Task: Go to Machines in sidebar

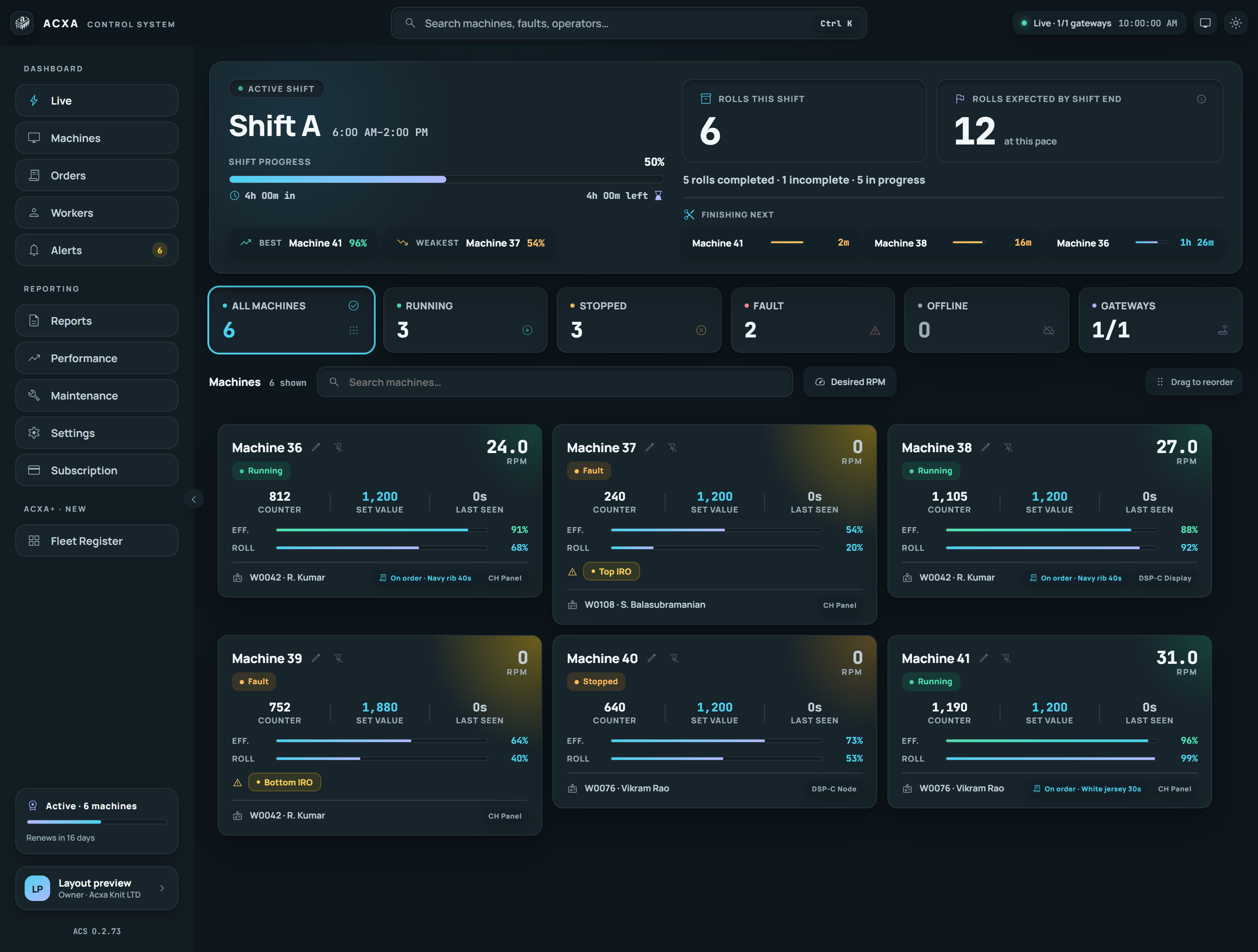Action: point(96,138)
